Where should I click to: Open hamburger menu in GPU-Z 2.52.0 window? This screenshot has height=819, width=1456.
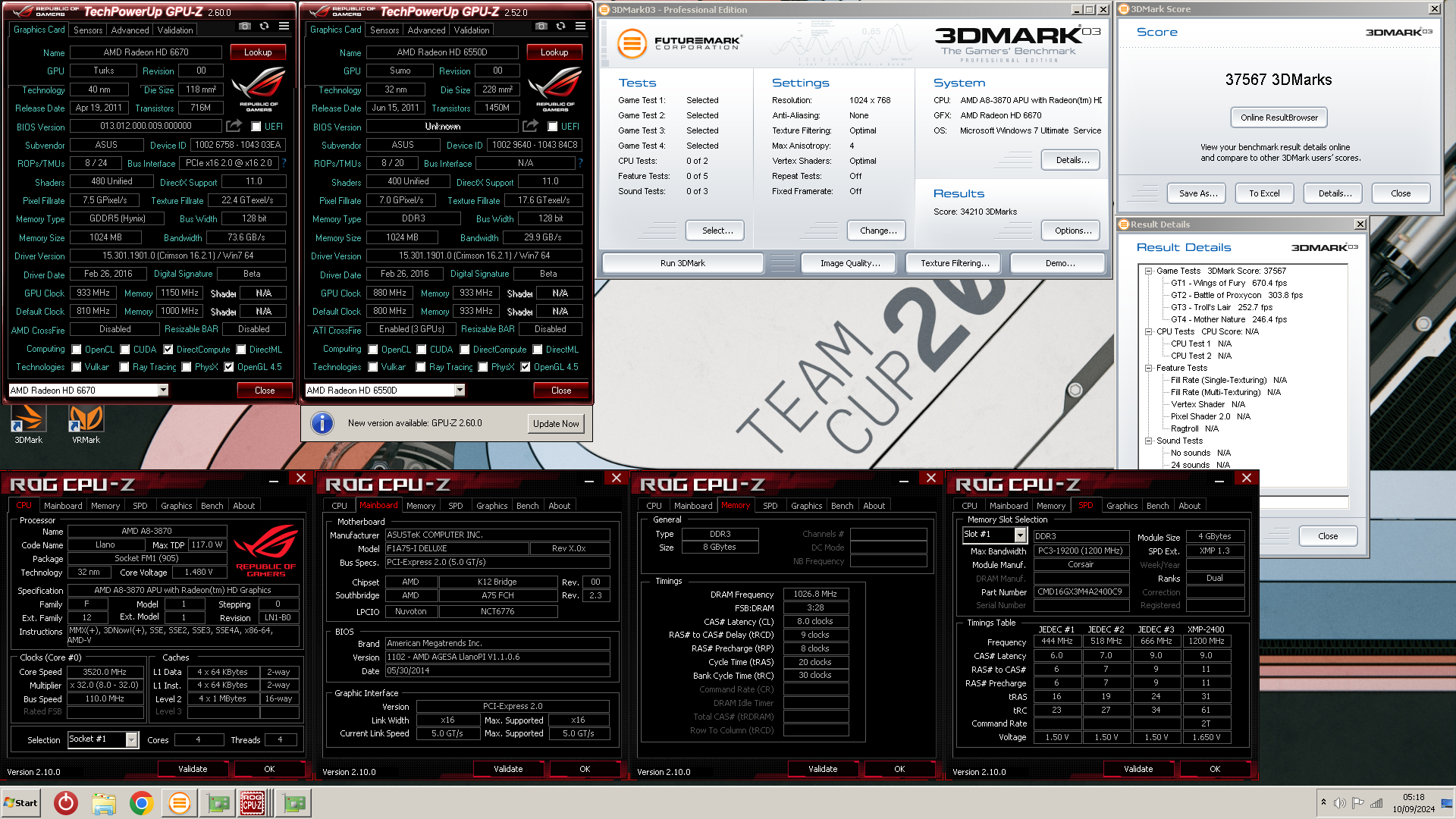click(580, 26)
